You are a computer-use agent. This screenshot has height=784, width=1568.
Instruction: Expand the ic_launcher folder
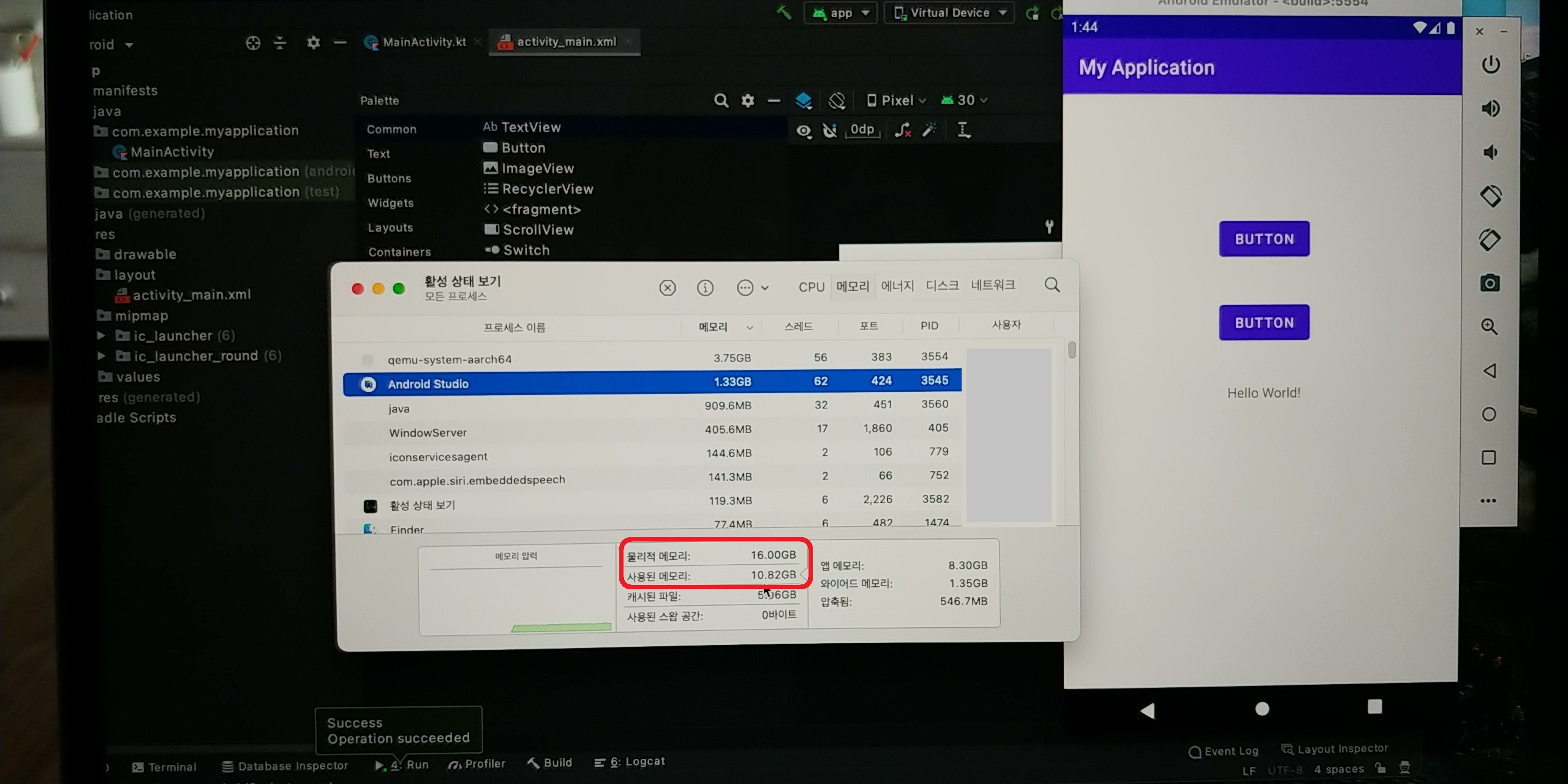coord(101,336)
